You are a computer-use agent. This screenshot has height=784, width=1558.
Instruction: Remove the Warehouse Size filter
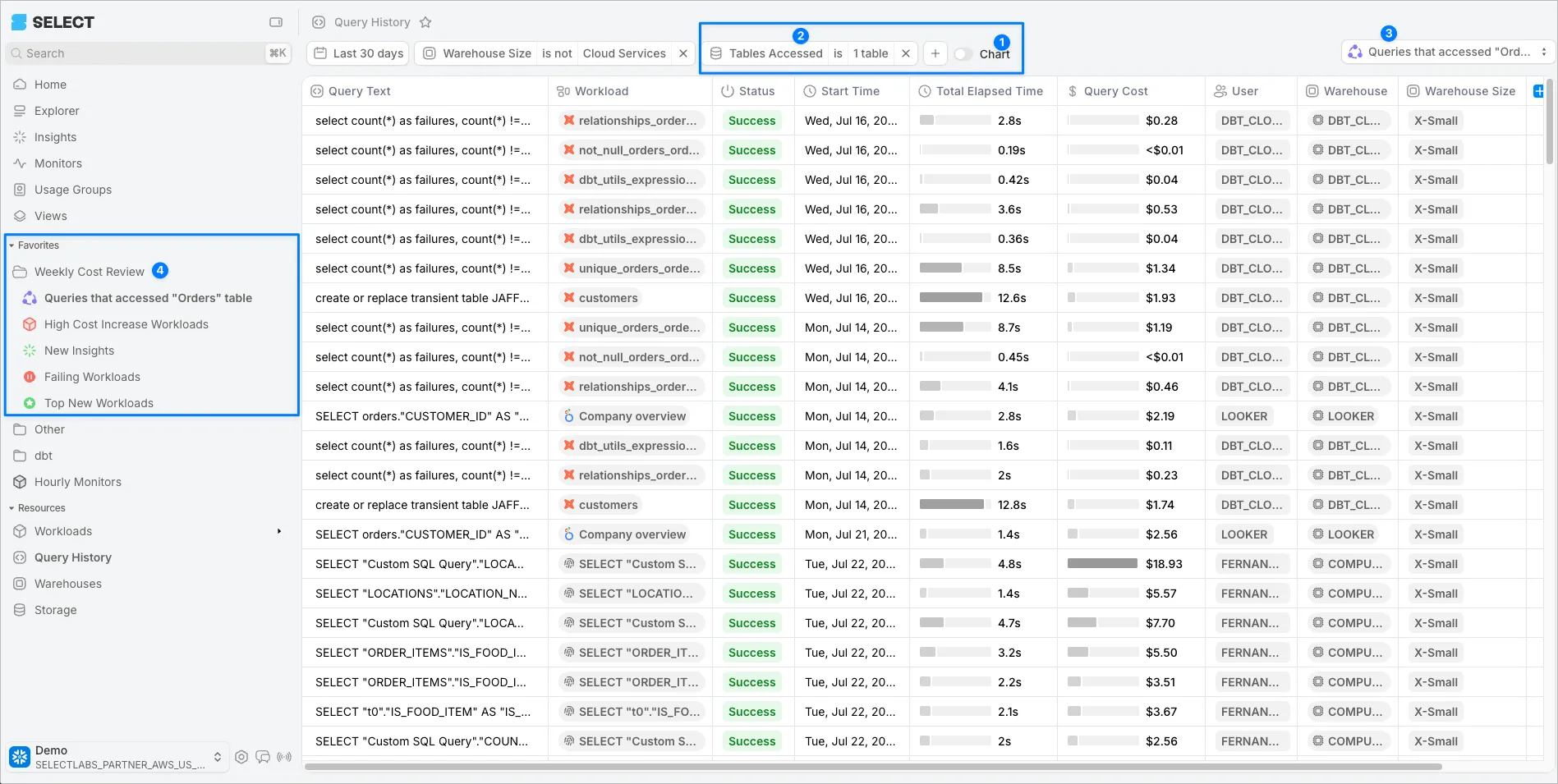click(x=682, y=53)
